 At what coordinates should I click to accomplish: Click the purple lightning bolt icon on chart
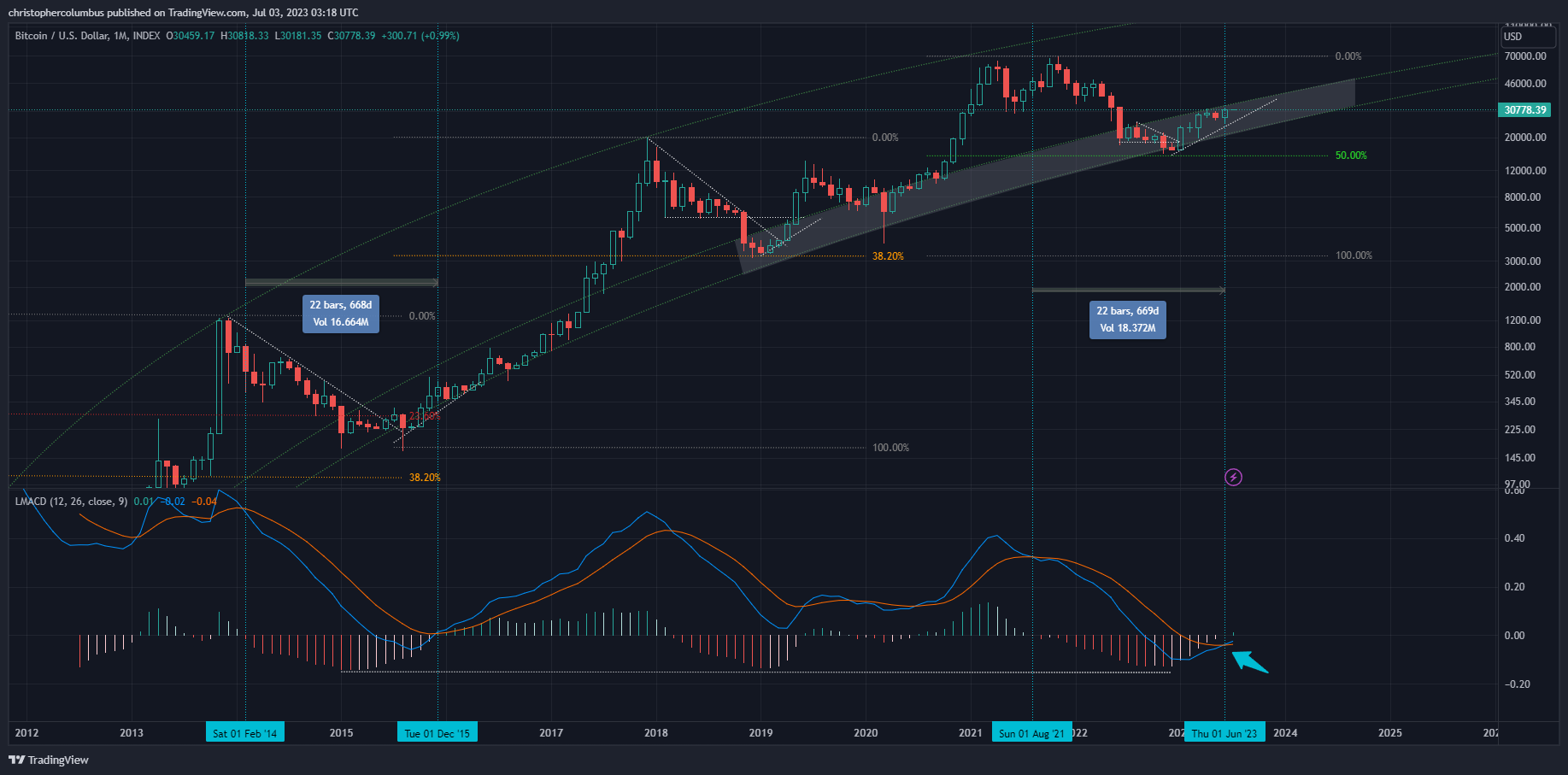1233,478
